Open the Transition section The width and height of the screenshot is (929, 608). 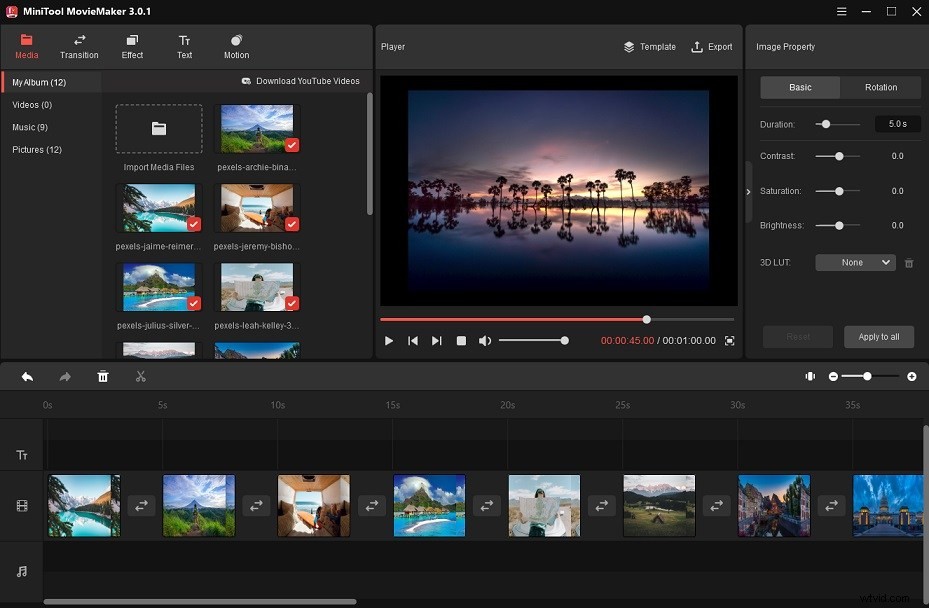79,46
